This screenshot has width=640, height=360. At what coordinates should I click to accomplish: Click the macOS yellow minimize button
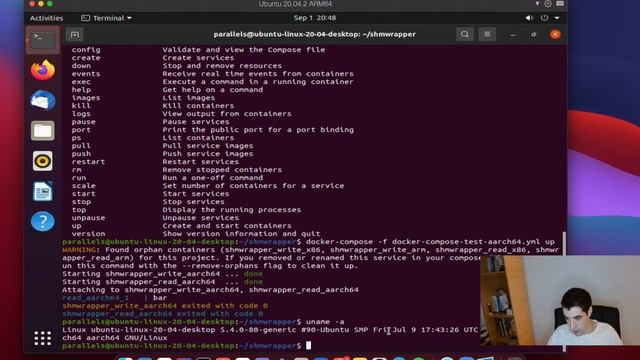(41, 4)
